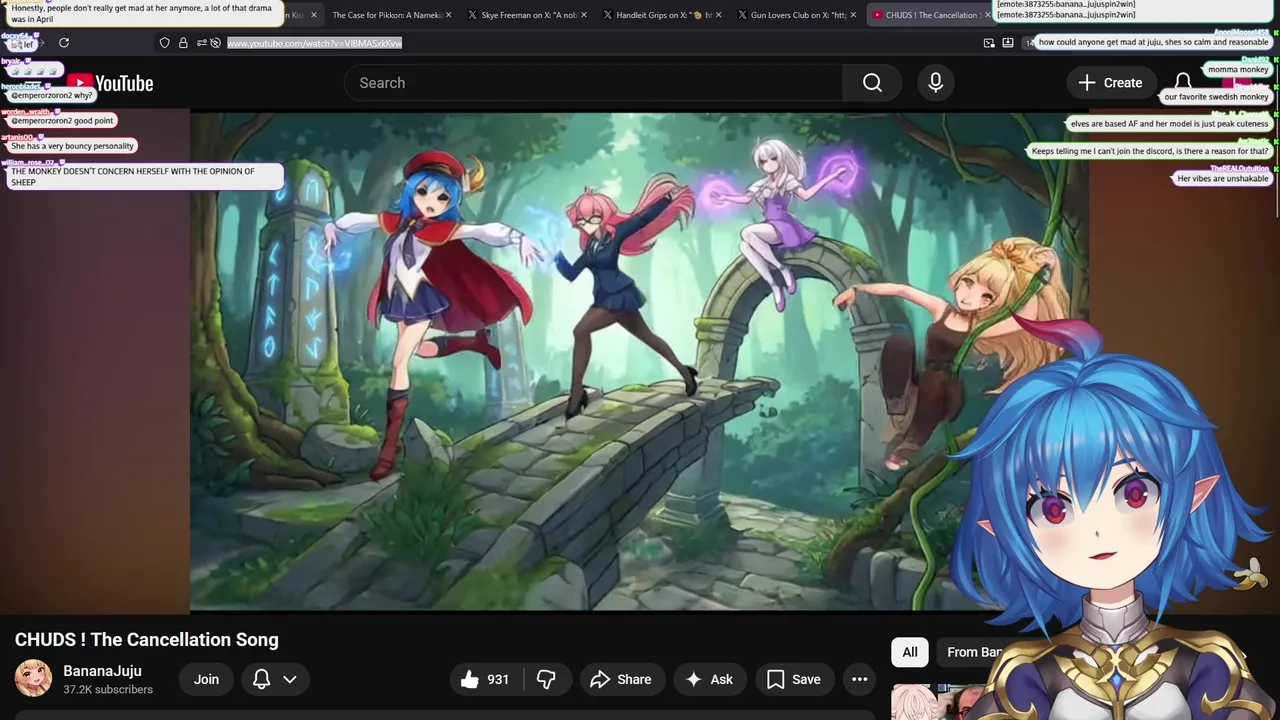Click chat message "elves are based AF"
This screenshot has width=1280, height=720.
(x=1169, y=124)
